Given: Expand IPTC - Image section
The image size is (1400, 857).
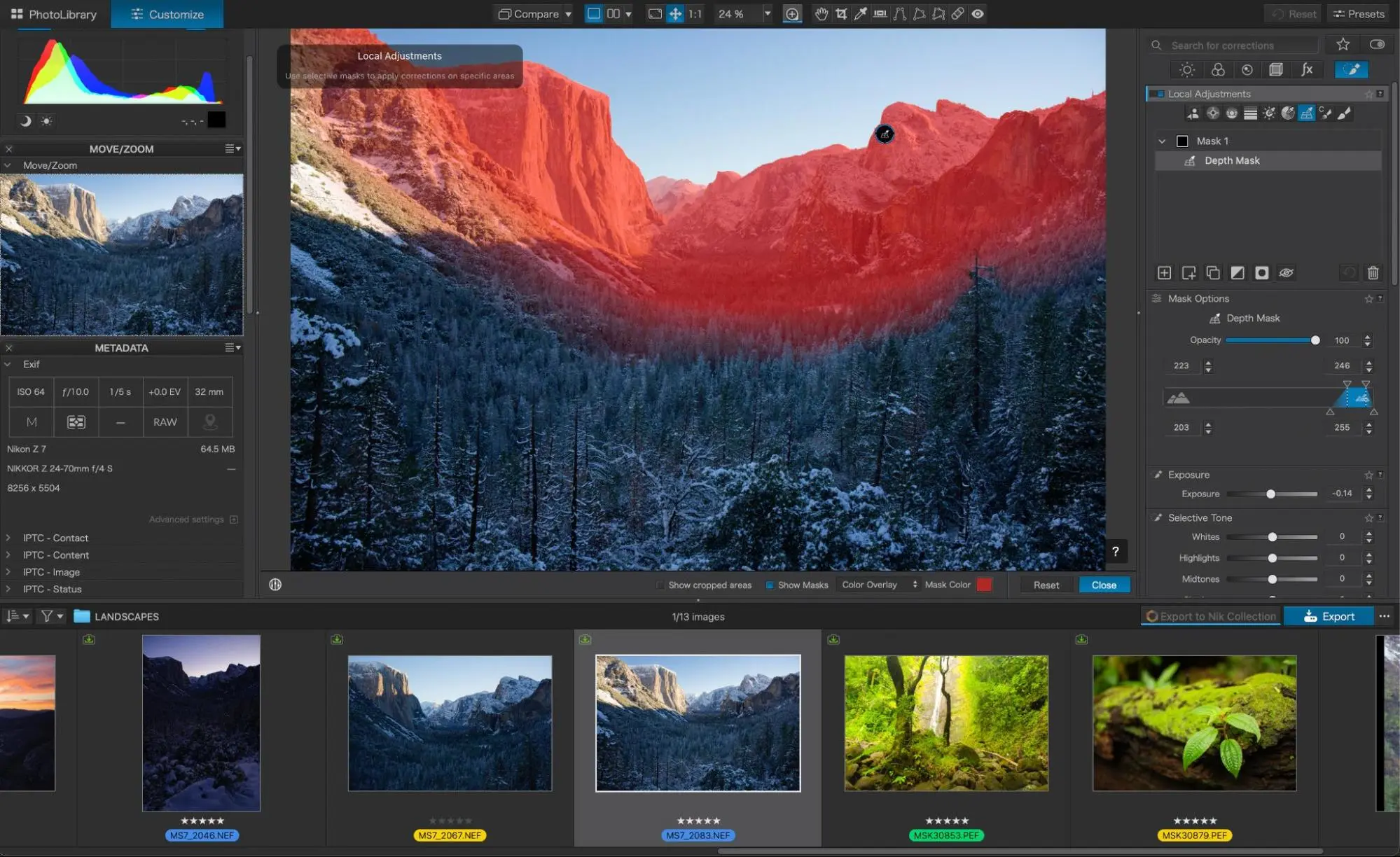Looking at the screenshot, I should click(x=8, y=571).
